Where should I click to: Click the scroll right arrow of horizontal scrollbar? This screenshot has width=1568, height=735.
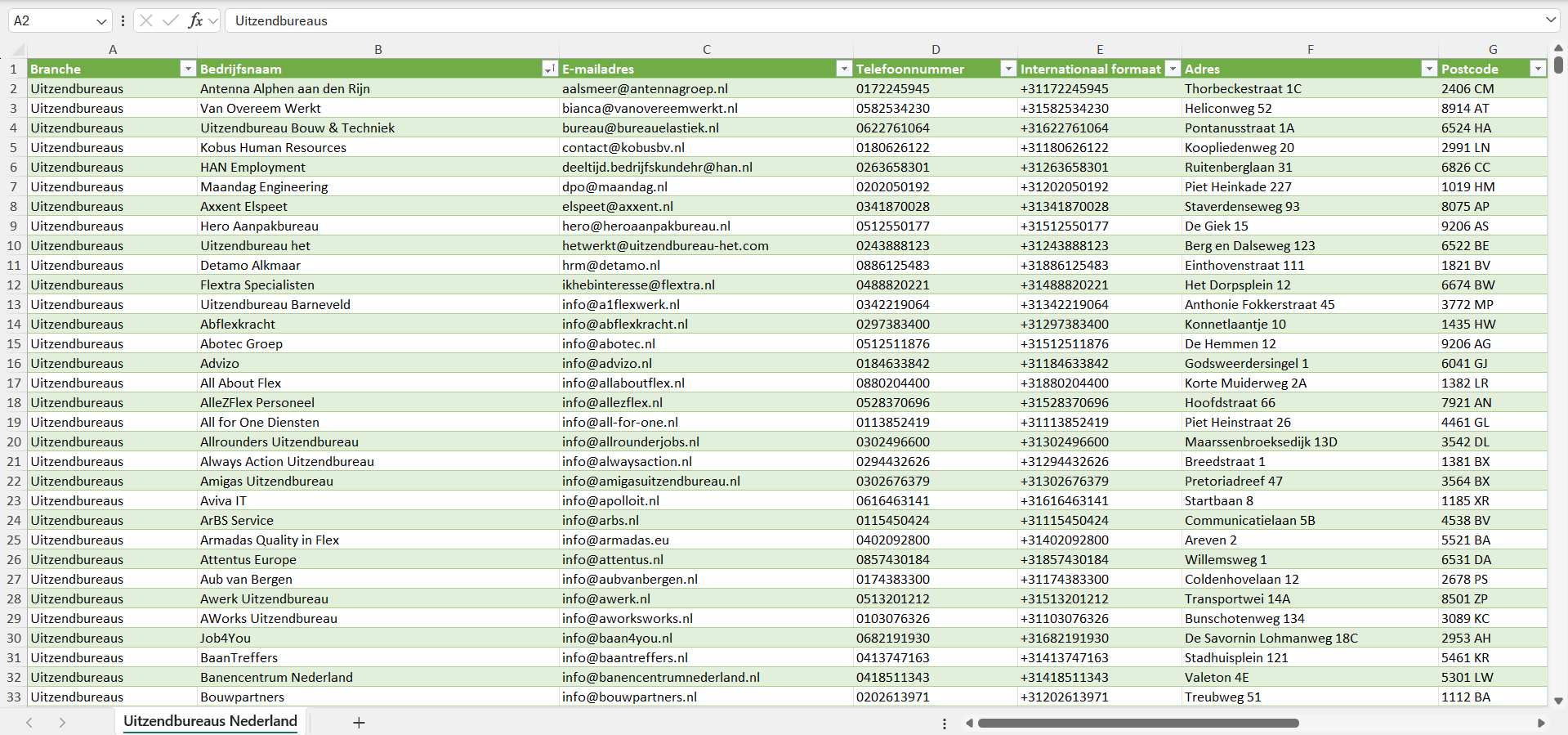coord(1541,723)
